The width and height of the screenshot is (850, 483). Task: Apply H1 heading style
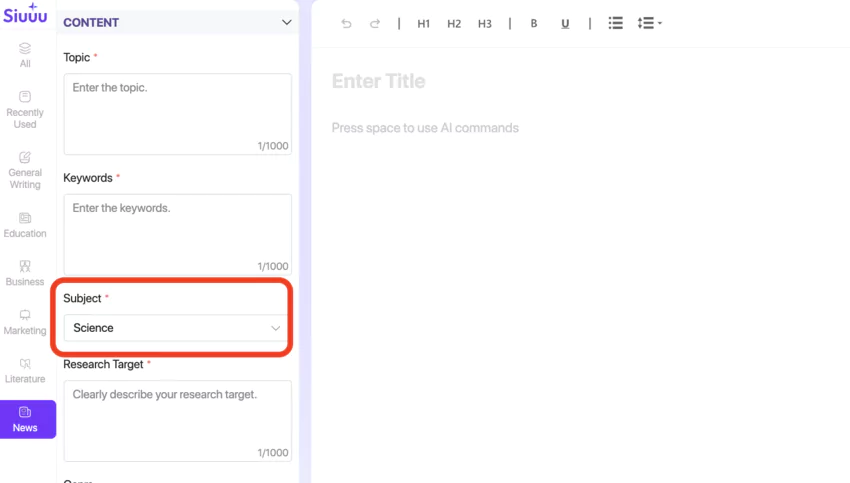(x=423, y=23)
